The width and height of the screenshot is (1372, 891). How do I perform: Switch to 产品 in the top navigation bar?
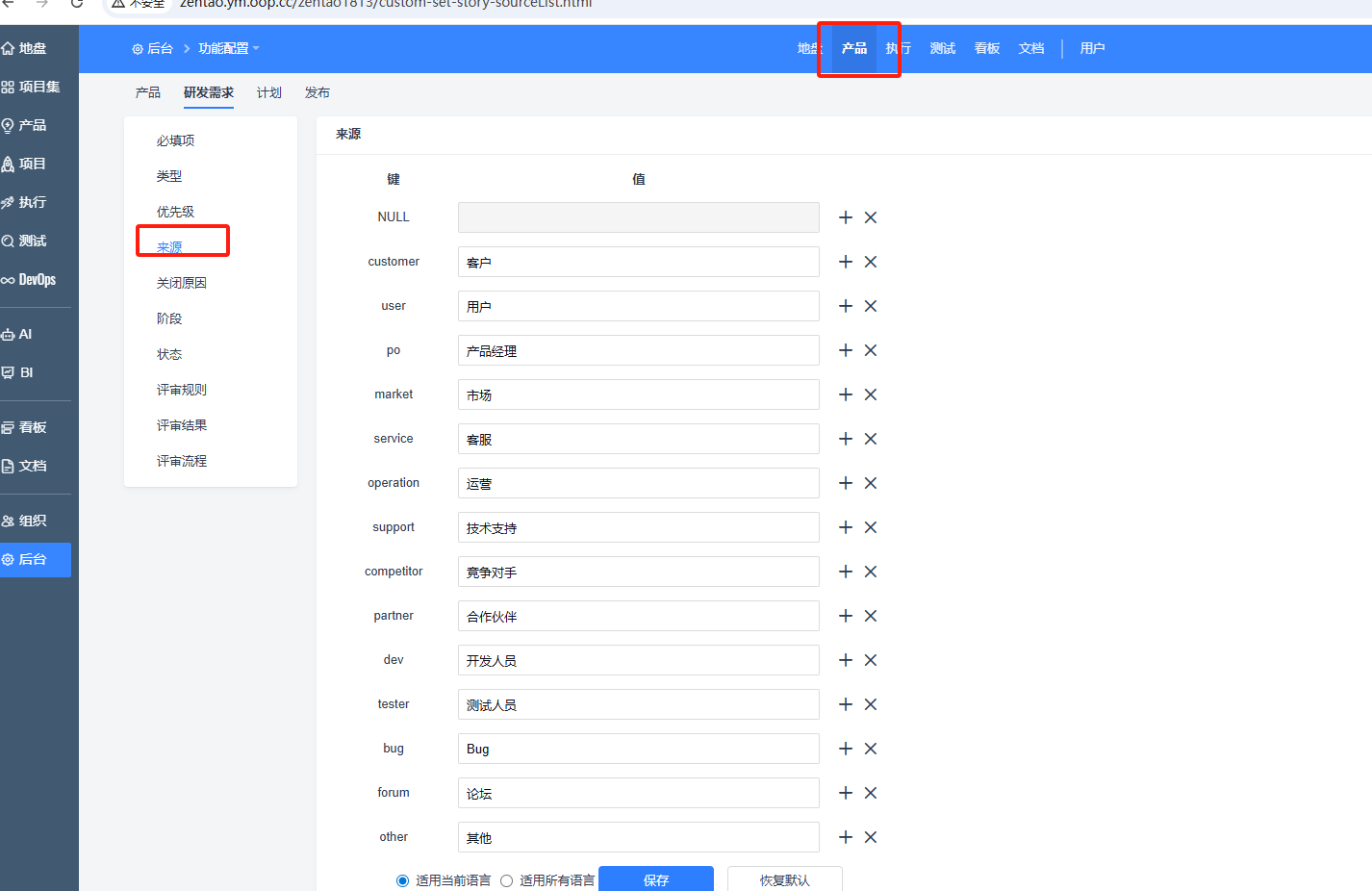coord(854,48)
